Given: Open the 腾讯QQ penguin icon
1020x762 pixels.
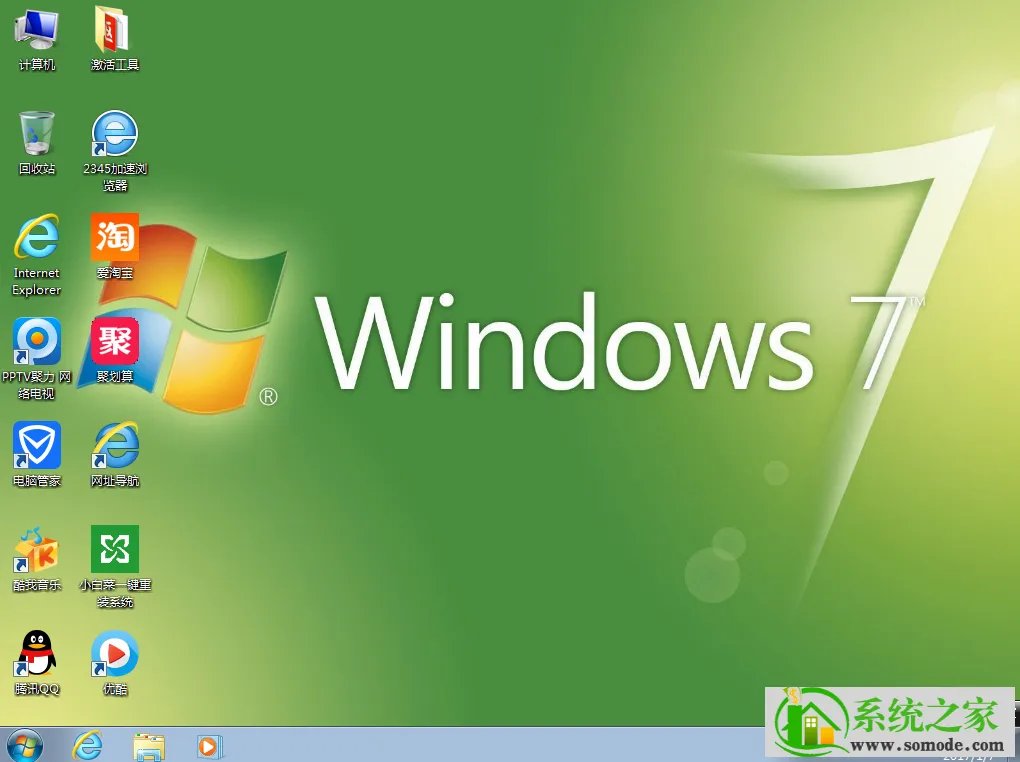Looking at the screenshot, I should pyautogui.click(x=37, y=654).
